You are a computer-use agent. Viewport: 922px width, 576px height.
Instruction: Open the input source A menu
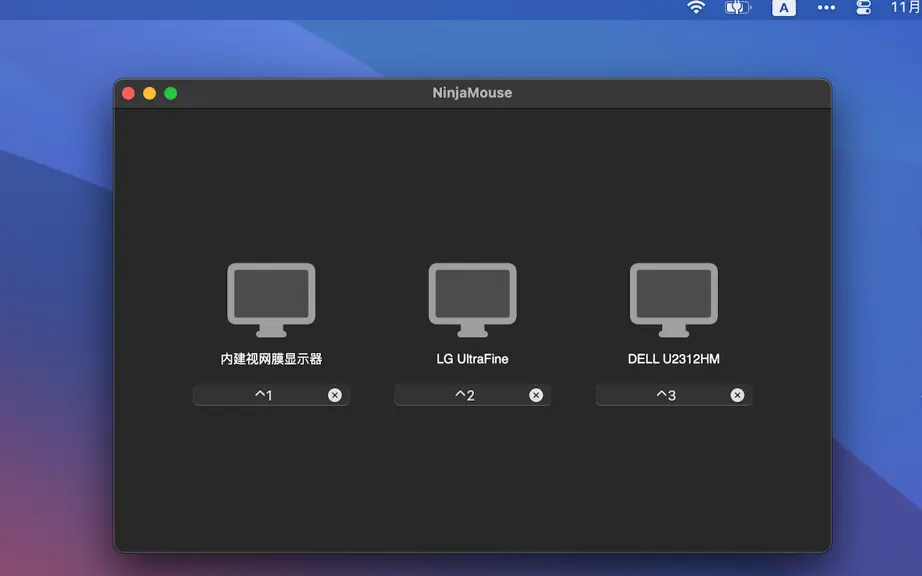tap(784, 8)
